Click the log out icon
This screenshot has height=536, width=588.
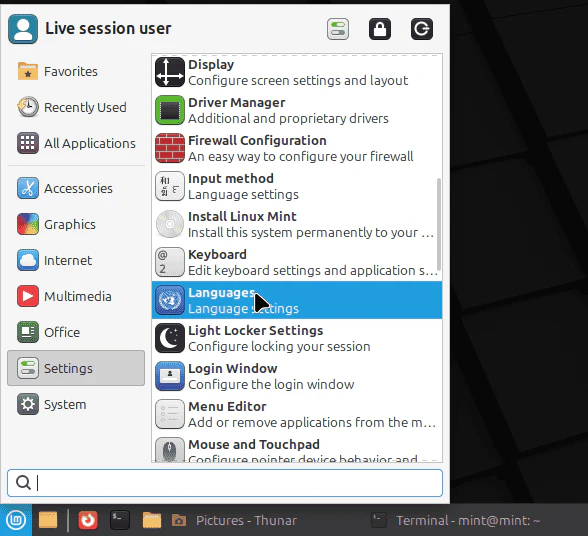pos(422,29)
